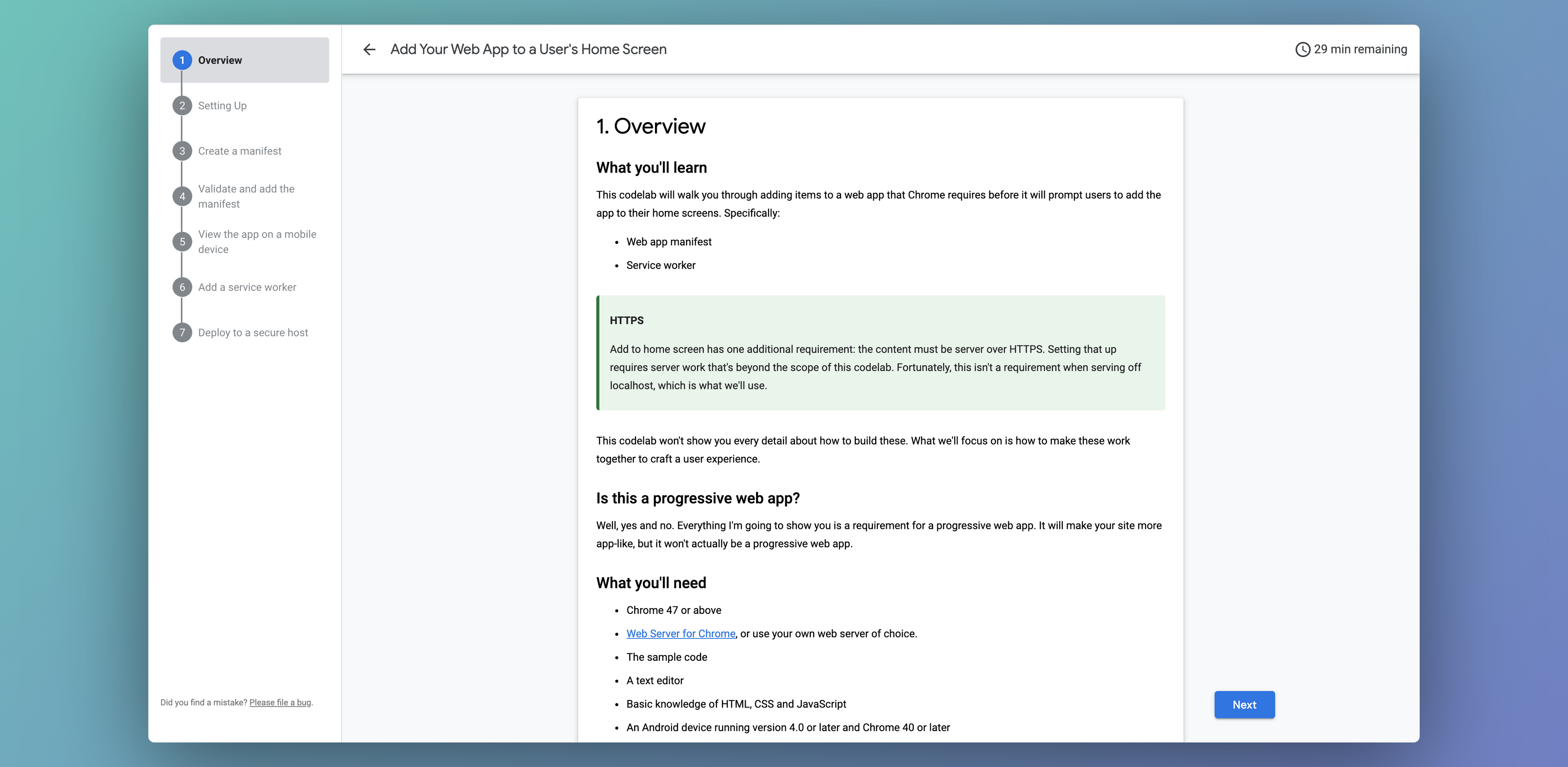Click the Next button
Image resolution: width=1568 pixels, height=767 pixels.
[x=1244, y=704]
